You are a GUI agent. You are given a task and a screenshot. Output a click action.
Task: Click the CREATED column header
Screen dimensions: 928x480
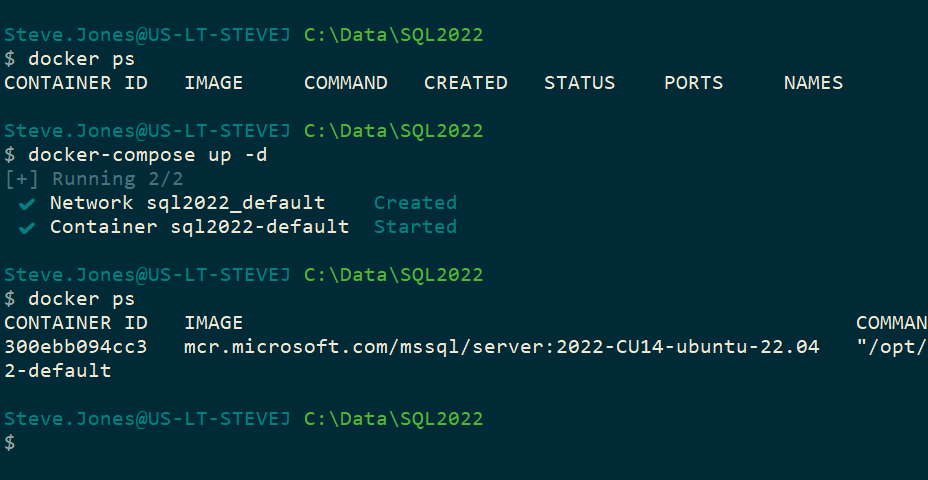pos(465,83)
